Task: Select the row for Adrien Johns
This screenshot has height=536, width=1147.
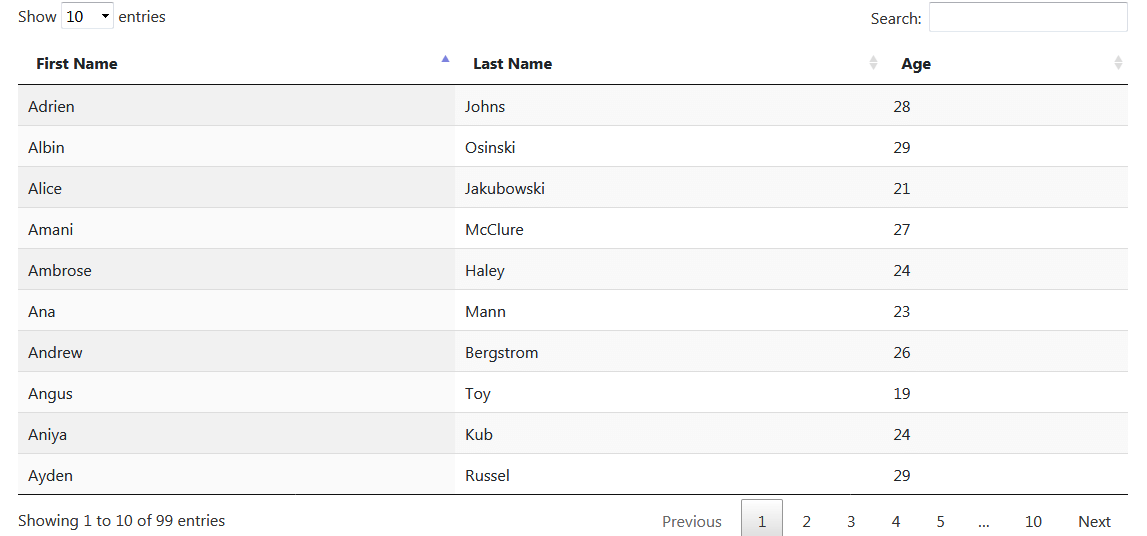Action: pos(573,106)
